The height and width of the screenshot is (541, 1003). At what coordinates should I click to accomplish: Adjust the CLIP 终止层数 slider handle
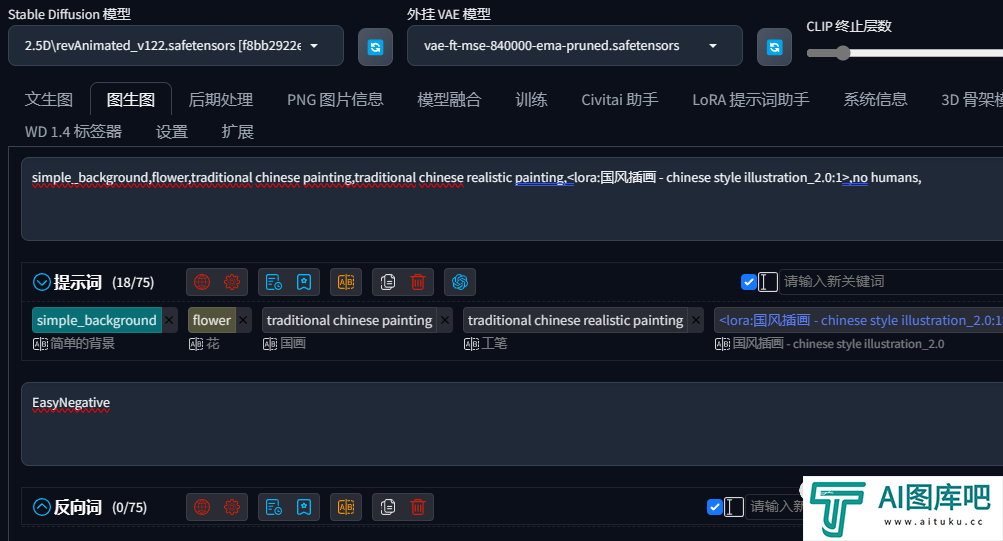point(843,53)
